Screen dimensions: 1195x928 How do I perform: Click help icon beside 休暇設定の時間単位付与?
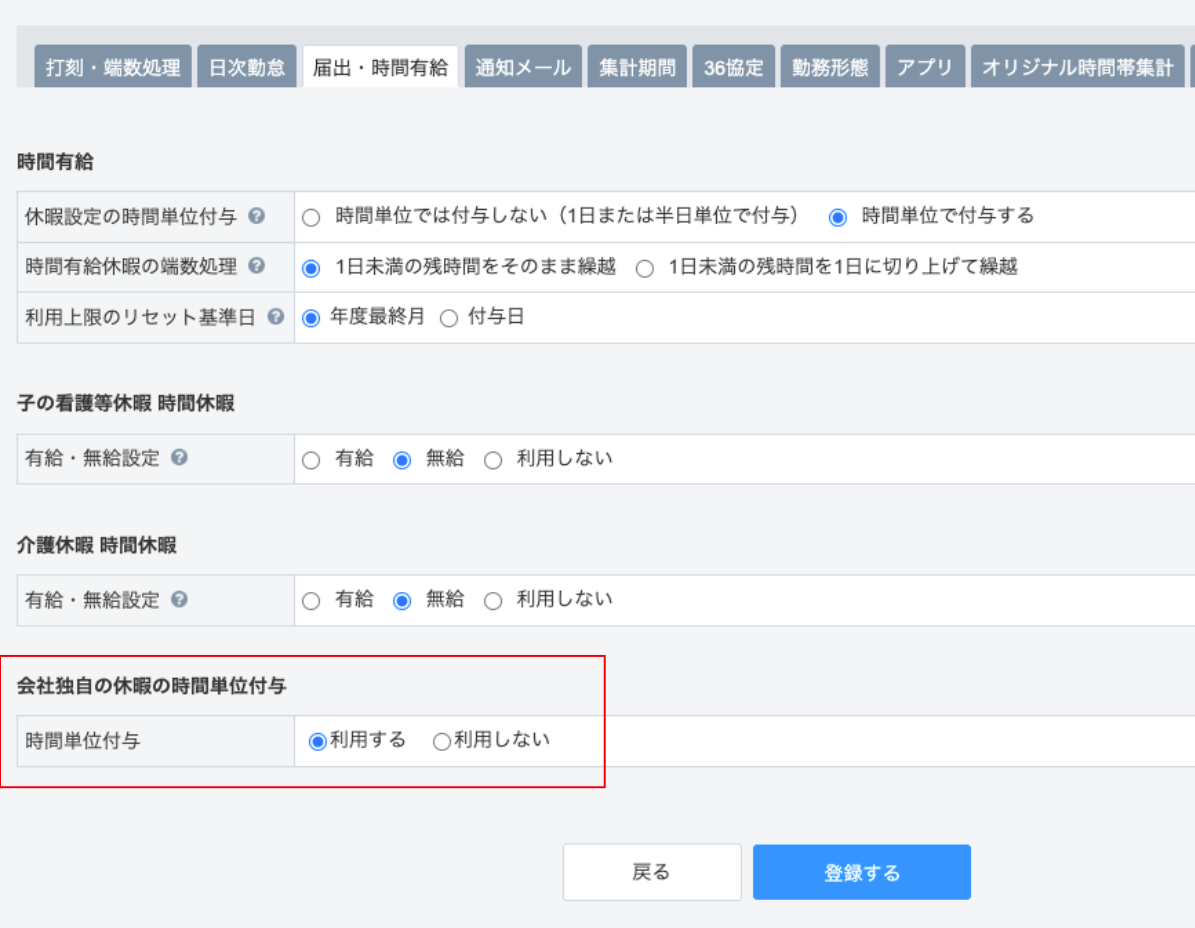256,216
